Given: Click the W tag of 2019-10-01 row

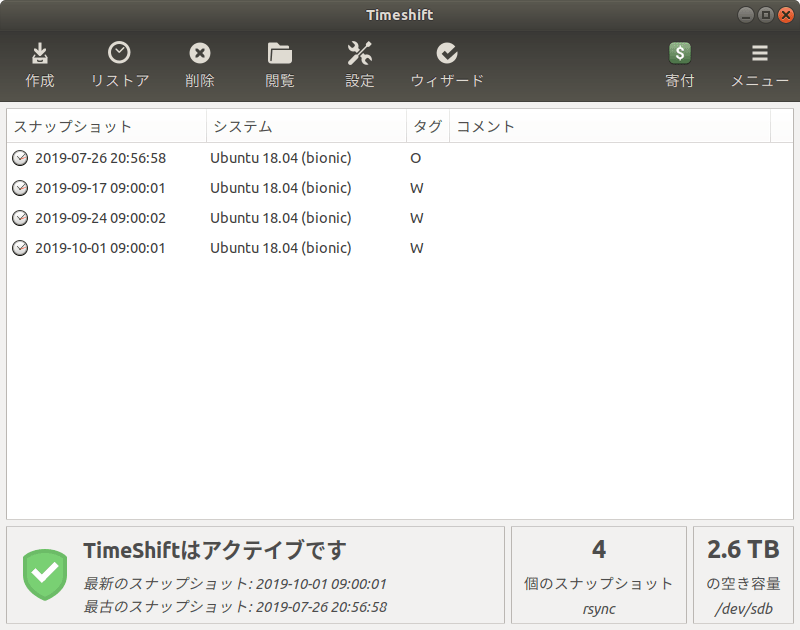Looking at the screenshot, I should point(417,248).
